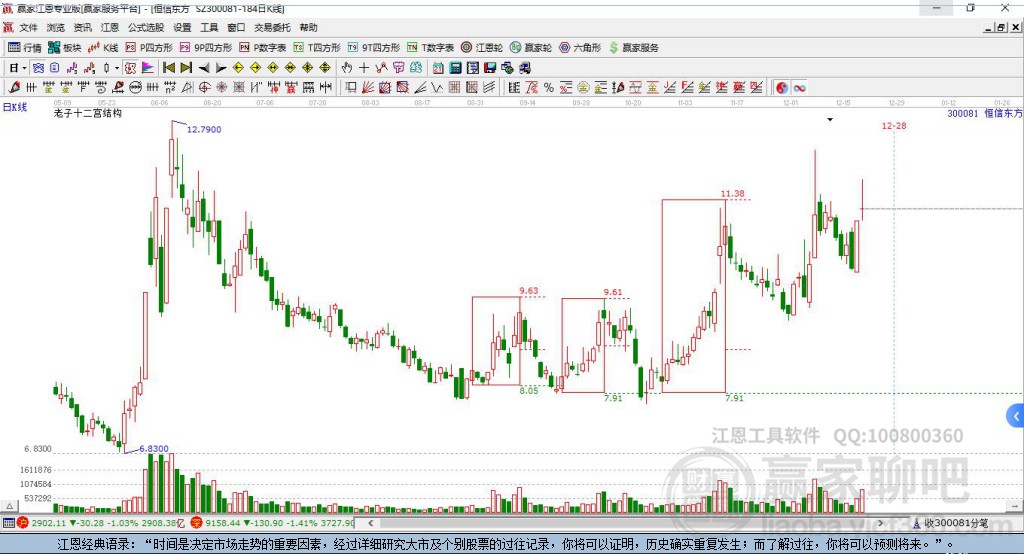Open the 赢家轮 wheel tool
1024x554 pixels.
point(531,48)
